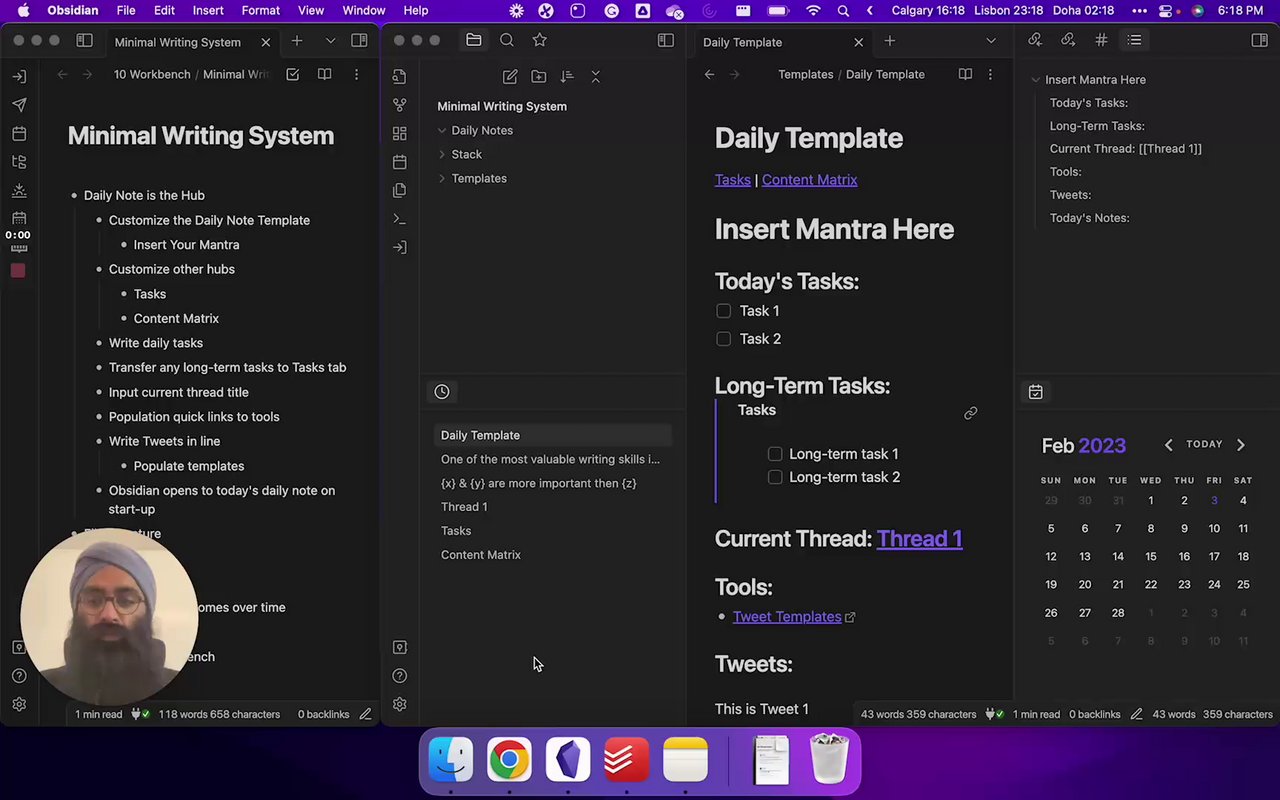Open the Insert menu
1280x800 pixels.
point(208,10)
